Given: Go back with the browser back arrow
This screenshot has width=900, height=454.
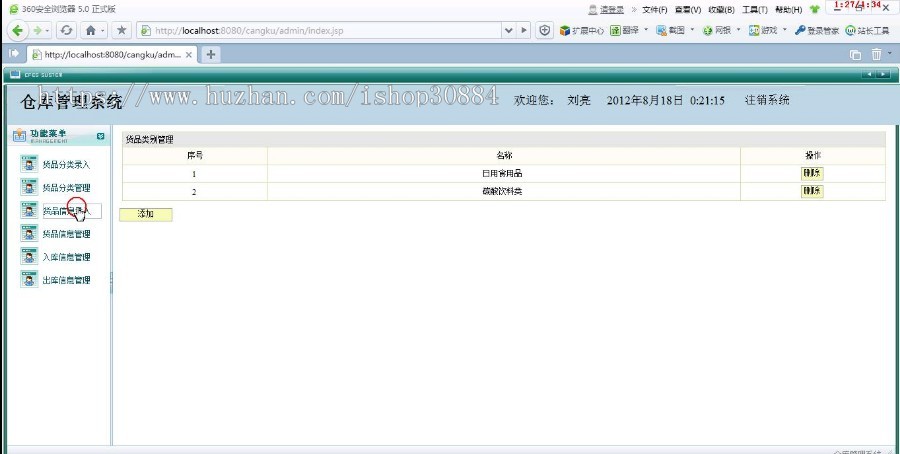Looking at the screenshot, I should 17,30.
